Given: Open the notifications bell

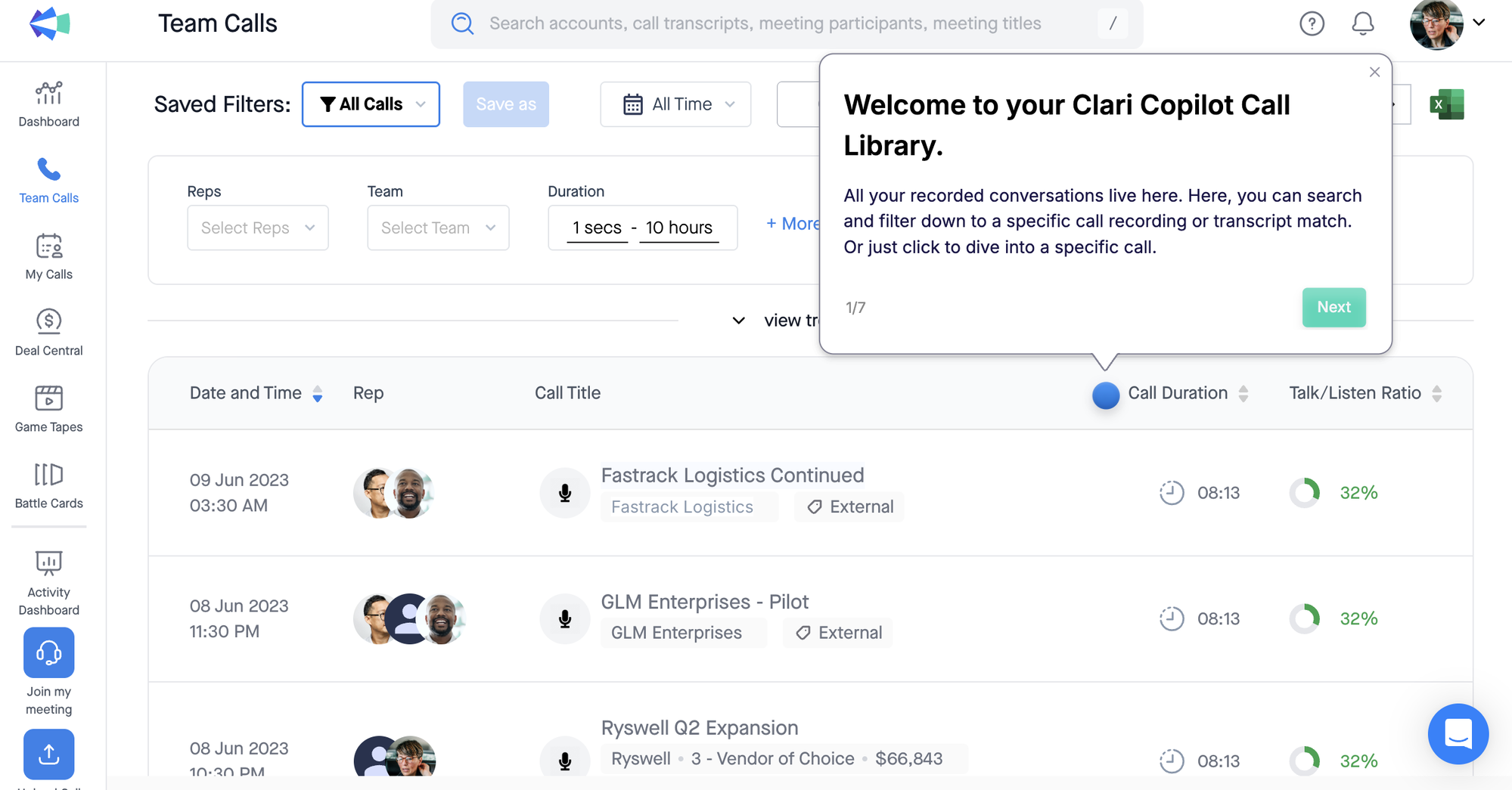Looking at the screenshot, I should pyautogui.click(x=1362, y=23).
